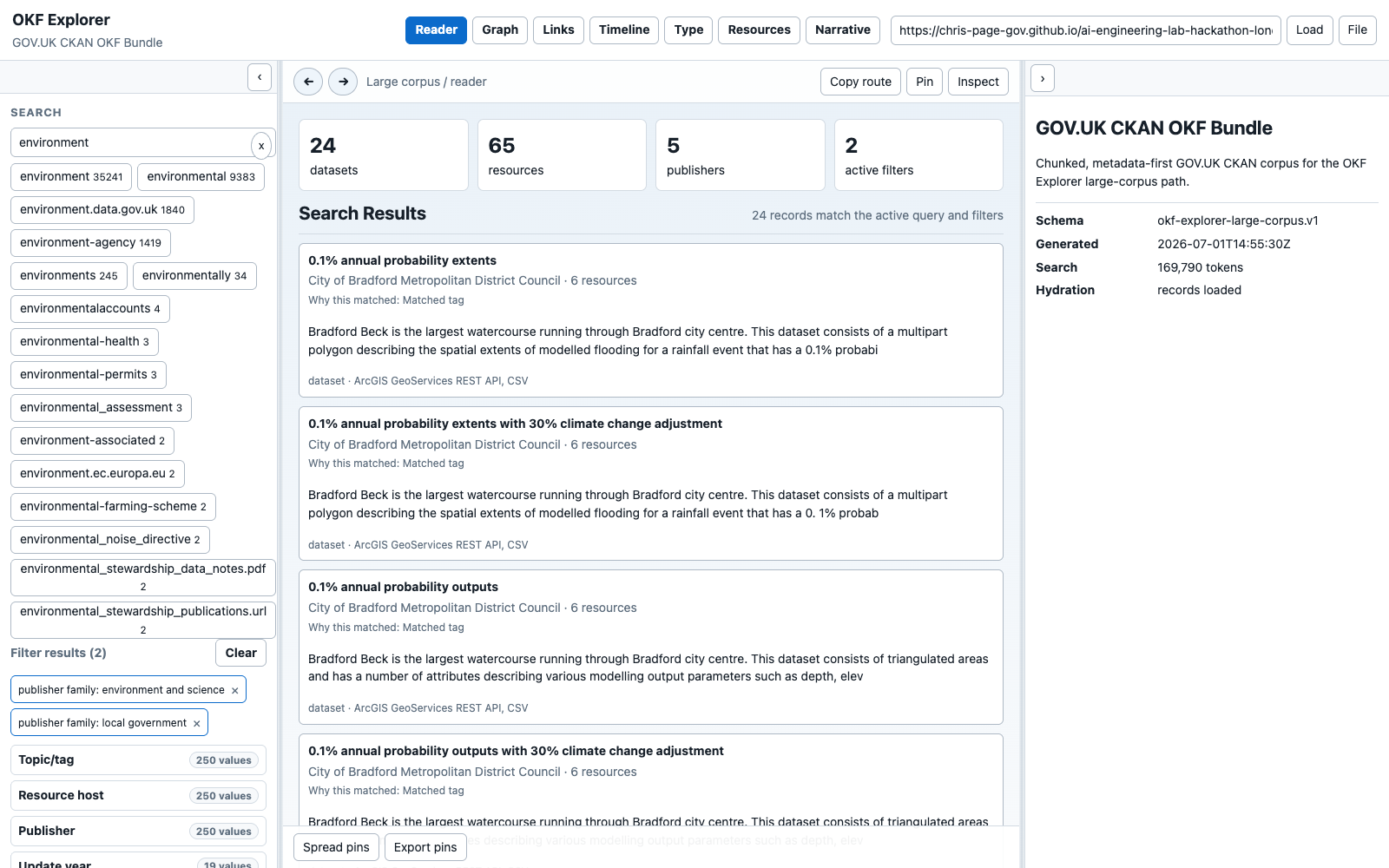Clear all filter results

click(240, 653)
